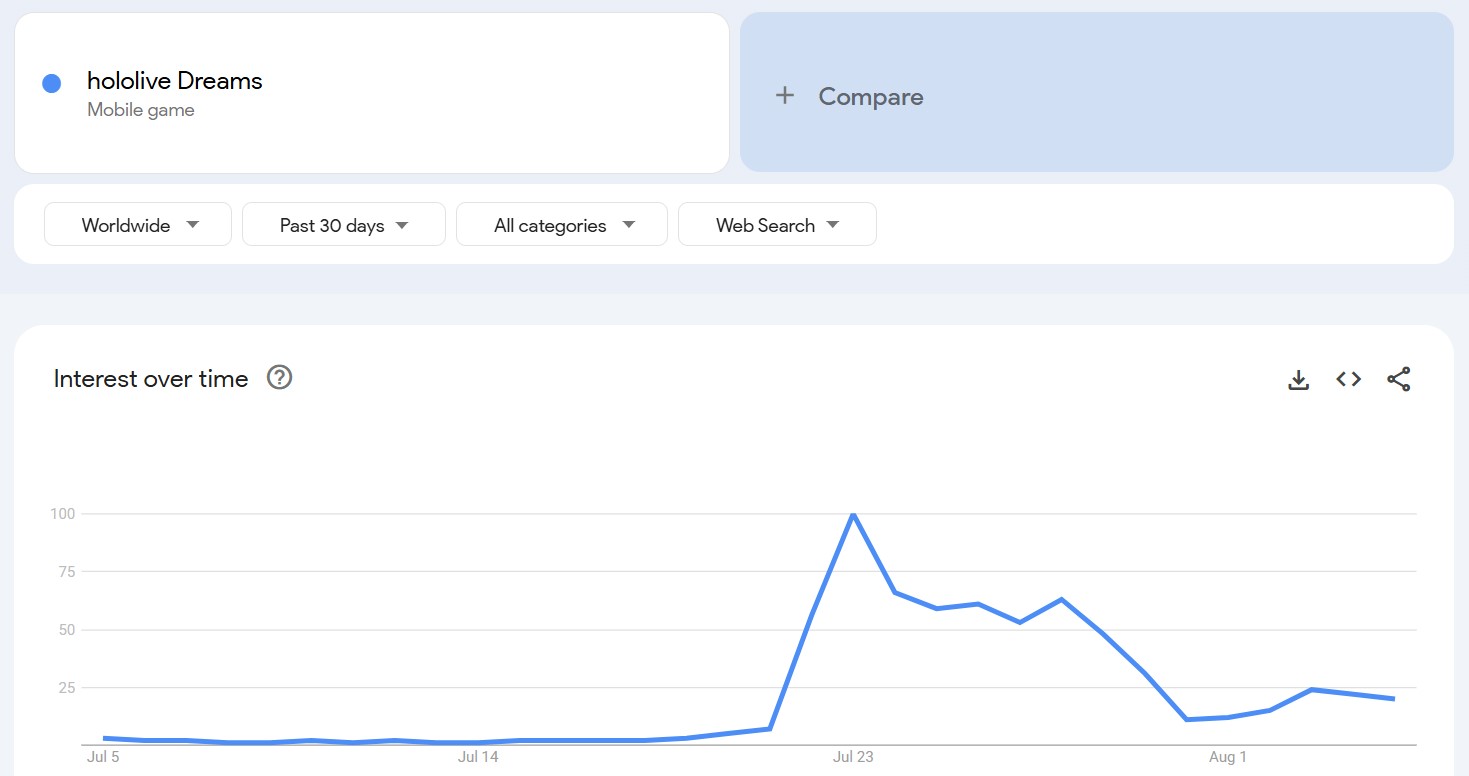The height and width of the screenshot is (776, 1469).
Task: Open the Past 30 days dropdown
Action: 344,224
